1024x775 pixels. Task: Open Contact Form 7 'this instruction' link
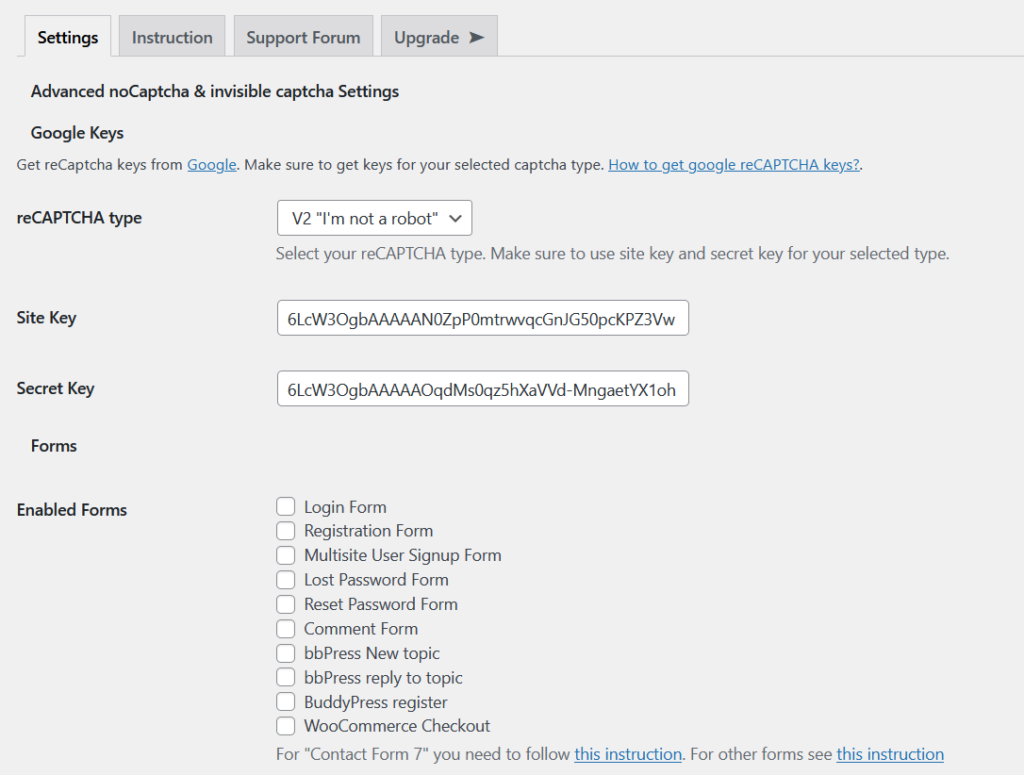[x=628, y=754]
